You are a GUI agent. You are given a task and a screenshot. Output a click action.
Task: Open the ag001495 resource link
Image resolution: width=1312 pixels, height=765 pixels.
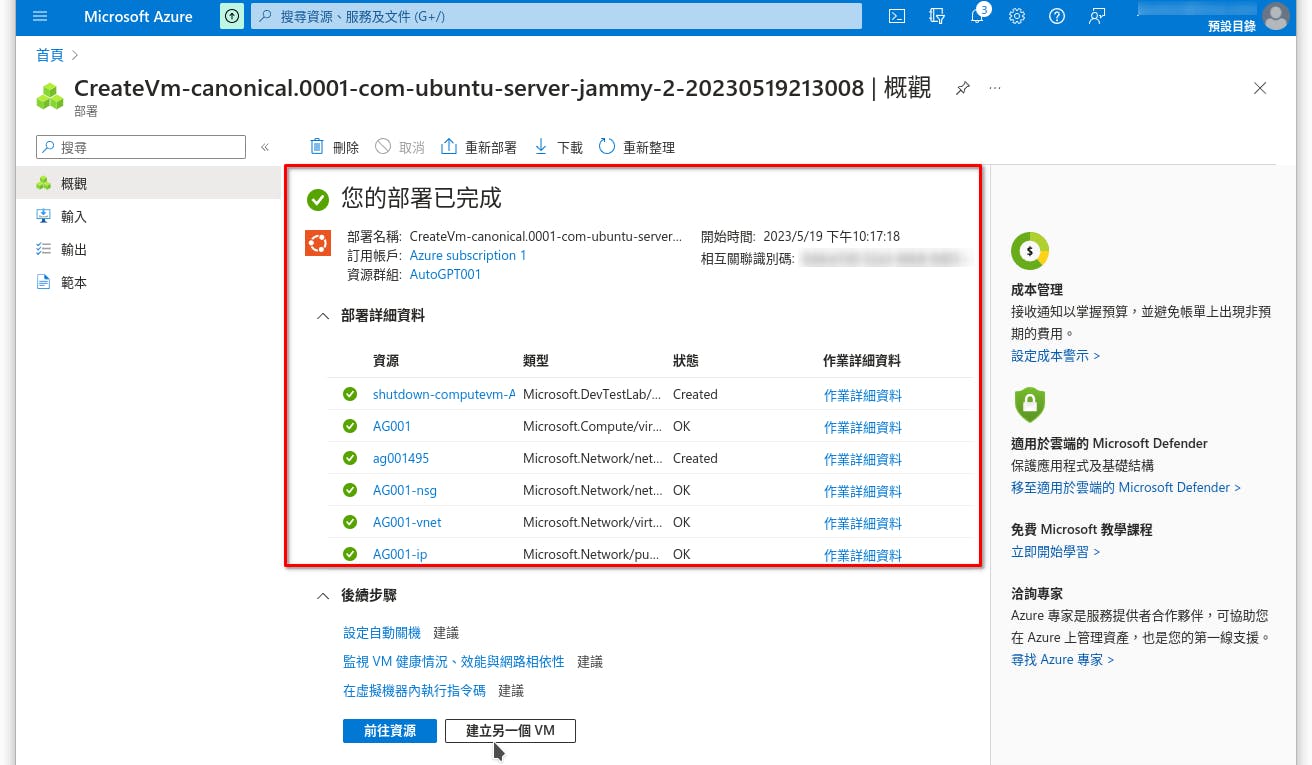coord(401,458)
